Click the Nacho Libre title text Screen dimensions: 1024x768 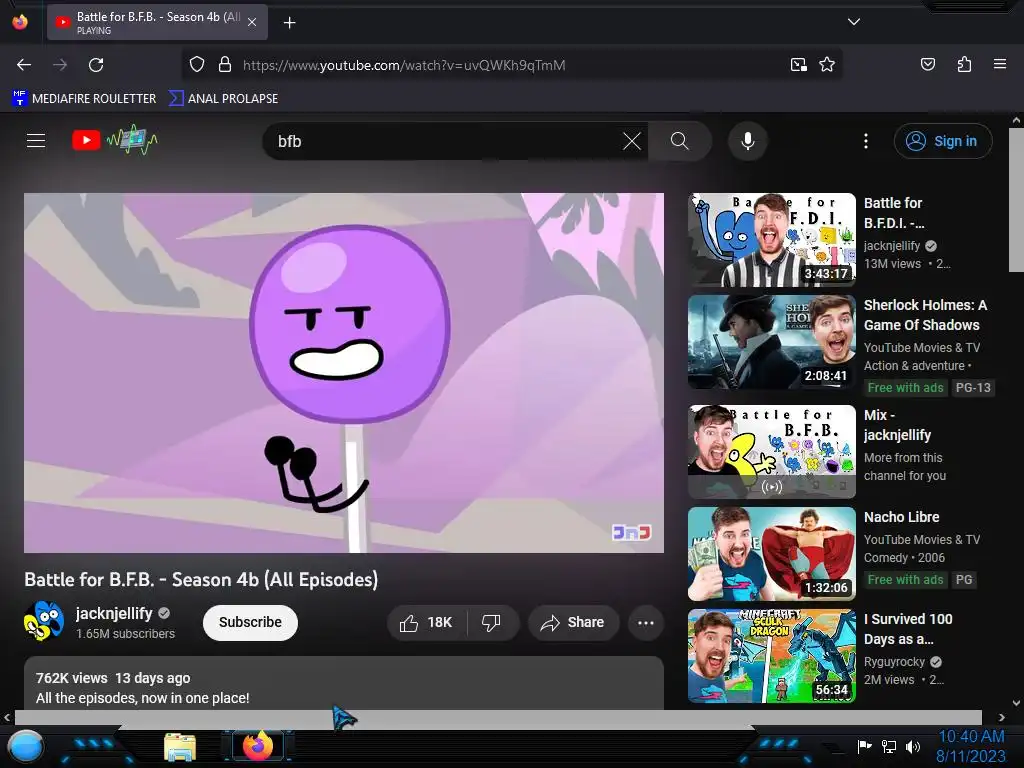901,517
